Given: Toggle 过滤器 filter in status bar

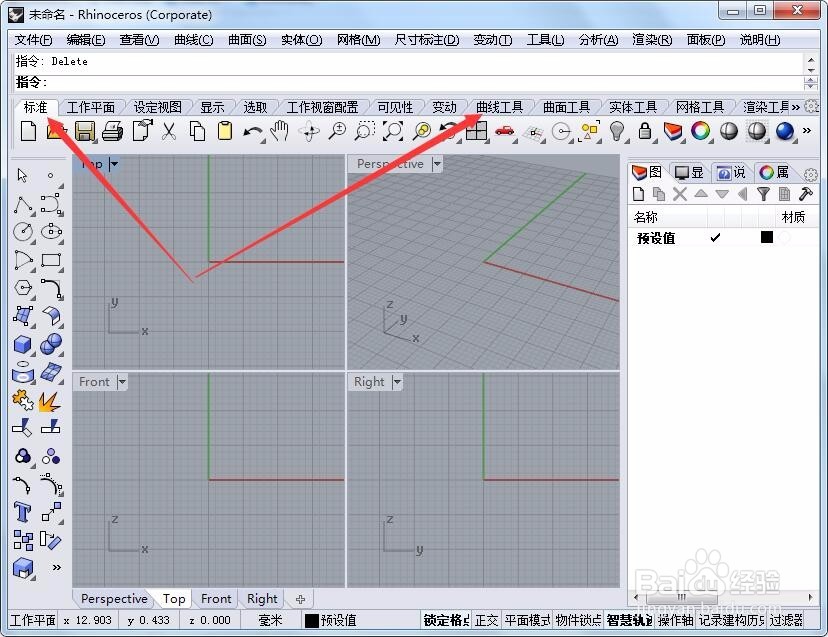Looking at the screenshot, I should (786, 621).
